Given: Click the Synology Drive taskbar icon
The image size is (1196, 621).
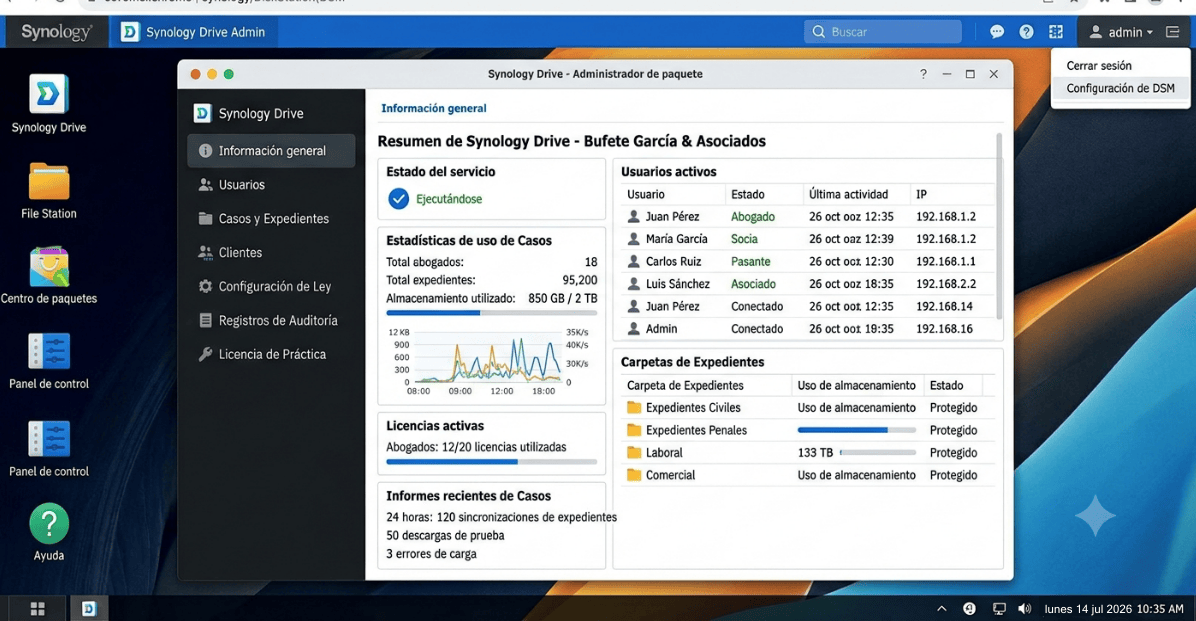Looking at the screenshot, I should (x=89, y=608).
